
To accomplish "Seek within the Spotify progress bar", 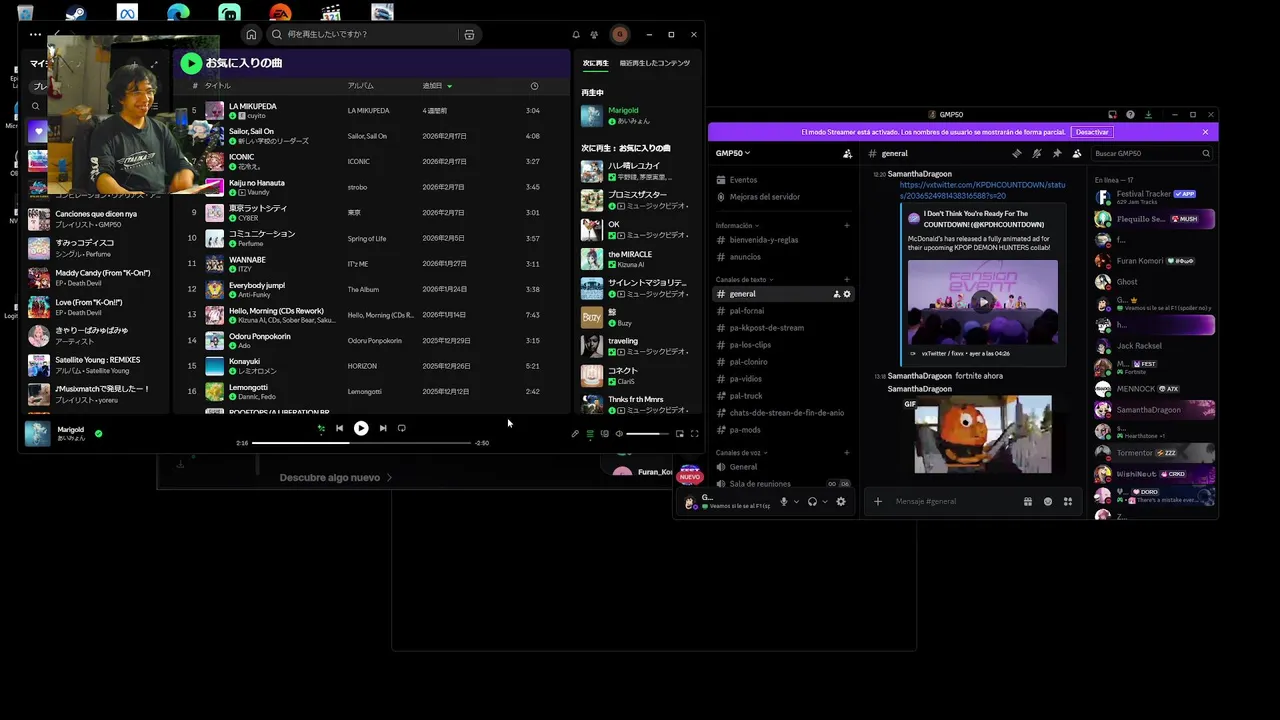I will coord(361,442).
